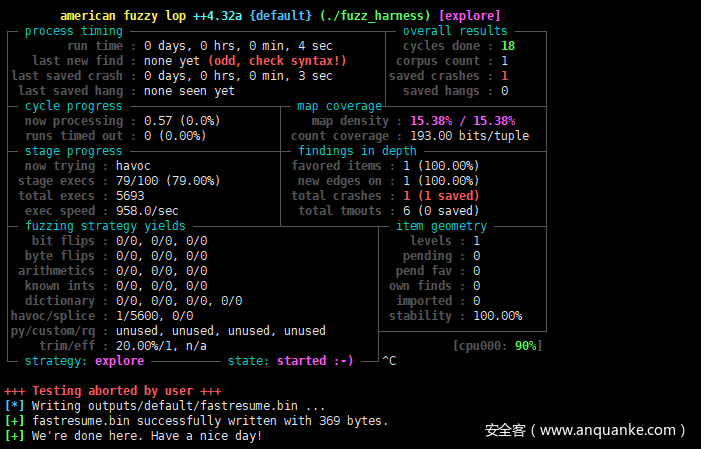The width and height of the screenshot is (701, 449).
Task: Click the havoc stage name
Action: 134,166
